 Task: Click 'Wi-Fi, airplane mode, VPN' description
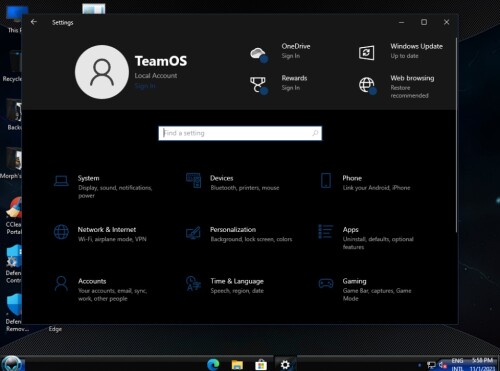coord(112,239)
